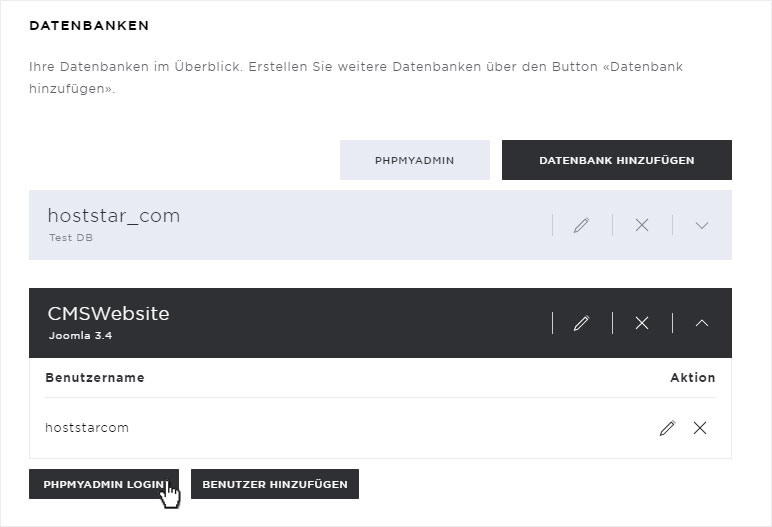Edit the CMSWebsite database with pencil icon

(581, 323)
